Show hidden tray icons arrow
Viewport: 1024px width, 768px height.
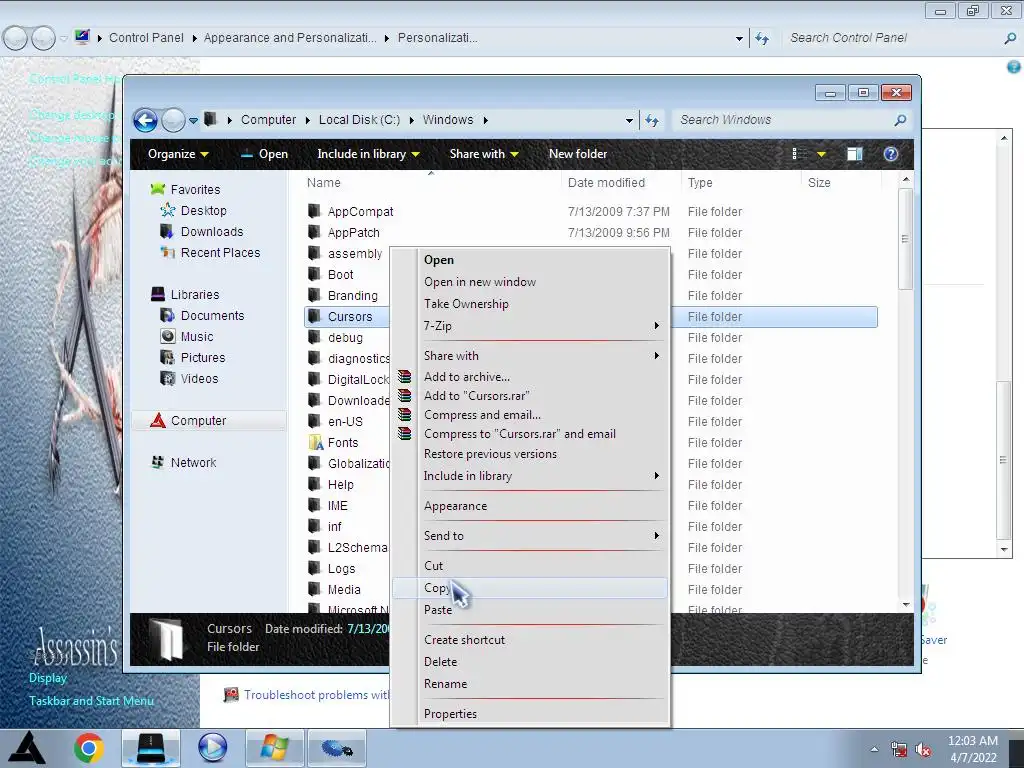click(874, 750)
